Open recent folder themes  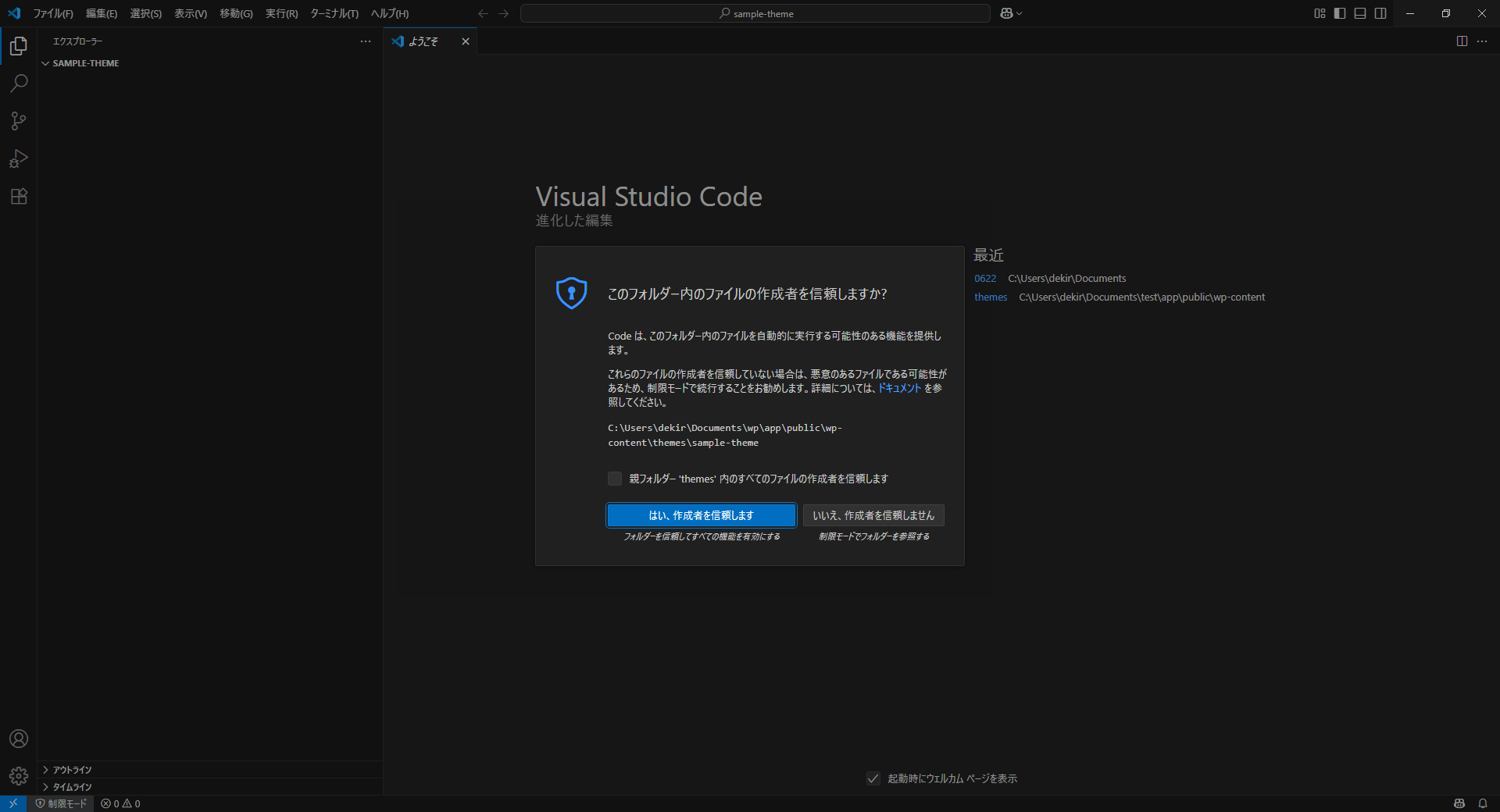point(991,297)
